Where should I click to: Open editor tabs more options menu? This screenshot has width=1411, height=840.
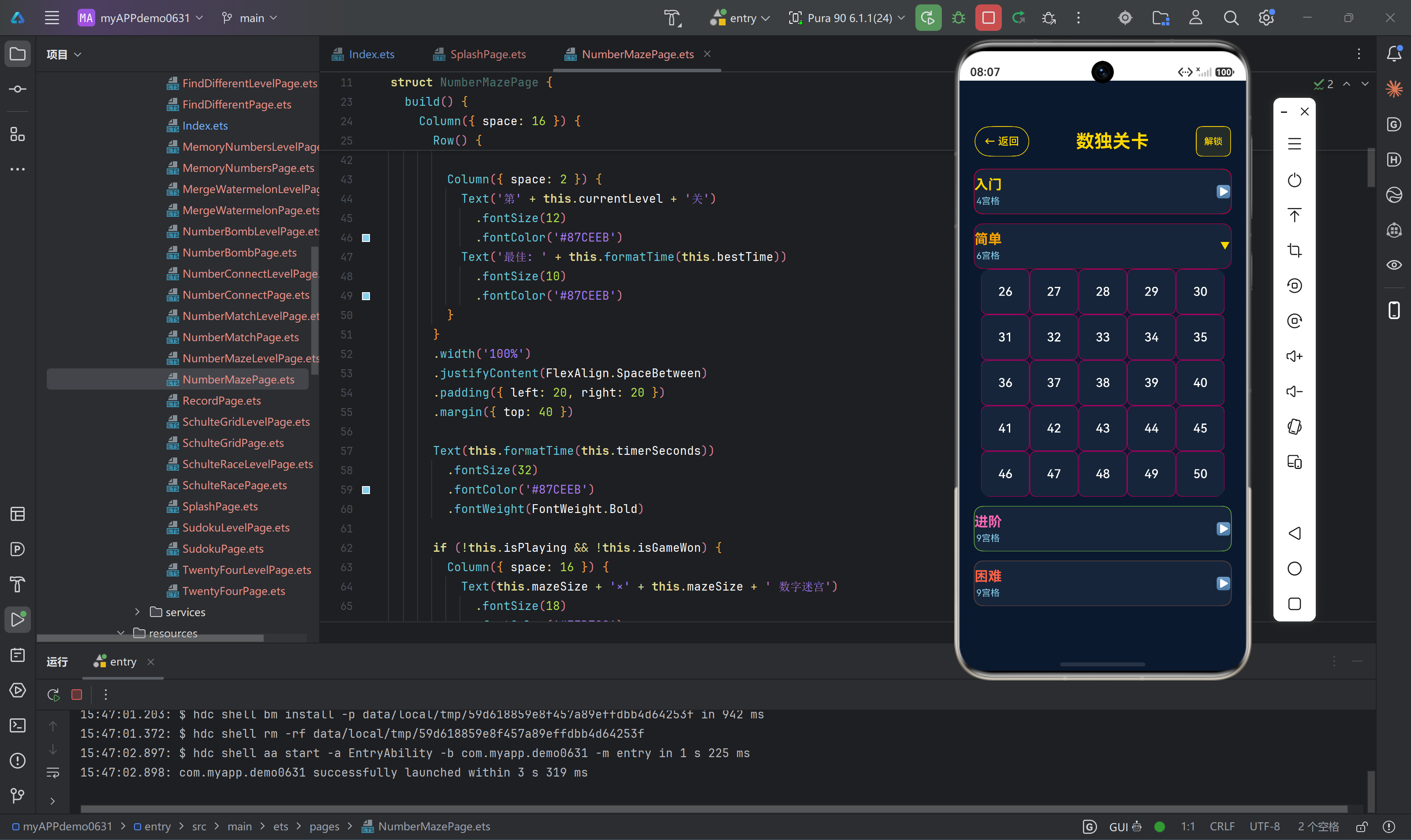click(x=1359, y=54)
